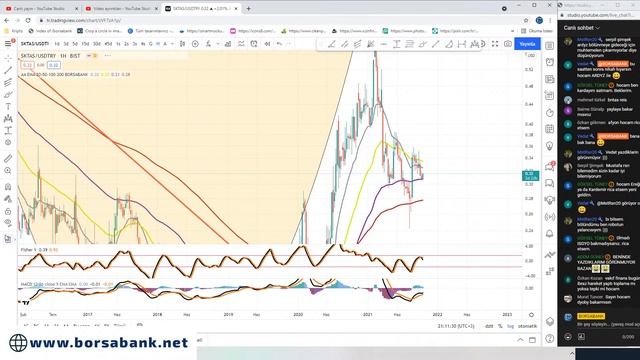Toggle the log scale option

point(510,326)
